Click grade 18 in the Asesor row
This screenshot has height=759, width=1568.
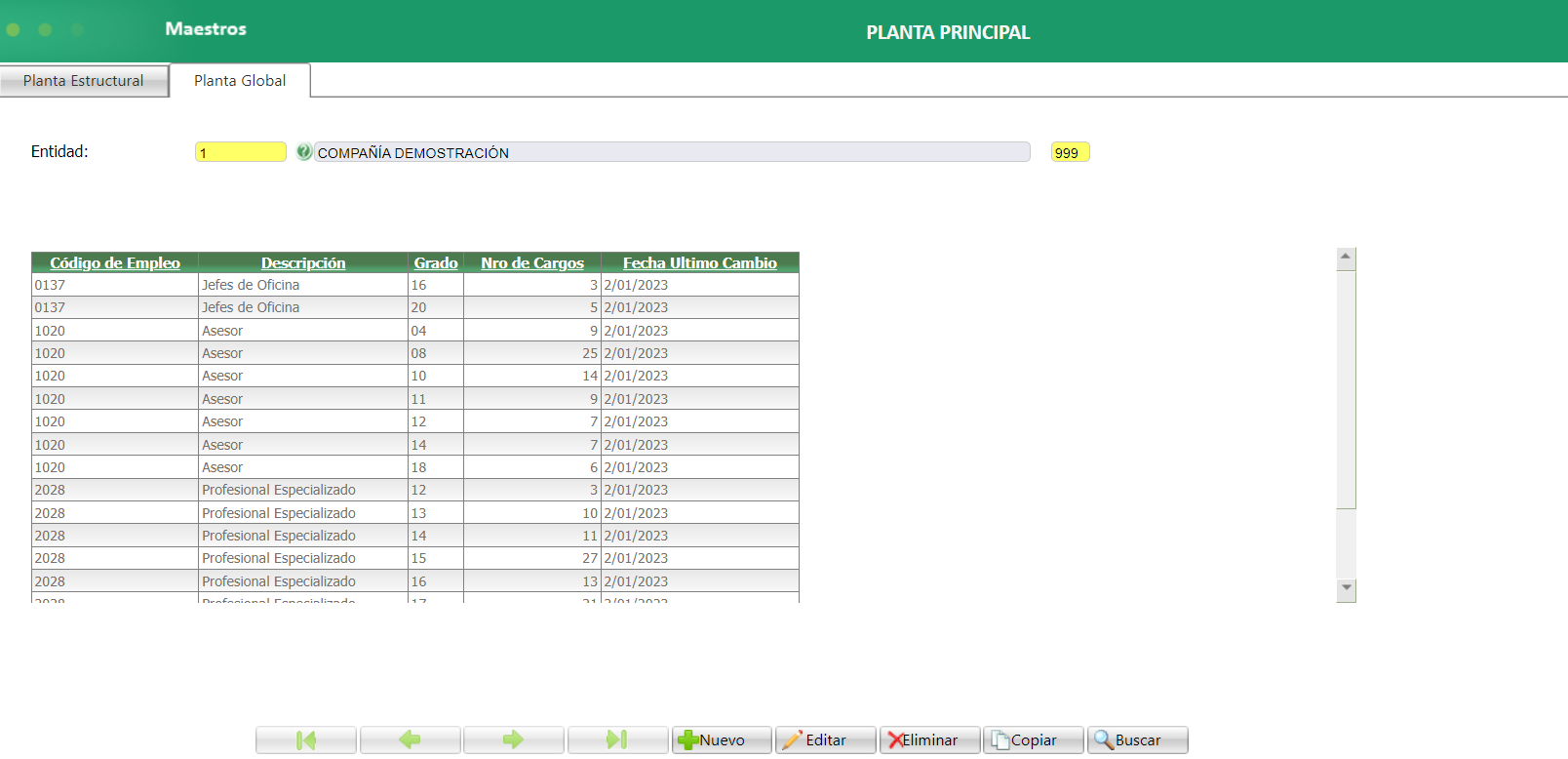pyautogui.click(x=418, y=467)
